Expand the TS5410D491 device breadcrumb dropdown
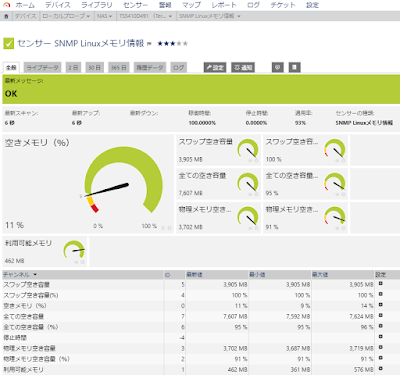400x378 pixels. click(x=170, y=16)
